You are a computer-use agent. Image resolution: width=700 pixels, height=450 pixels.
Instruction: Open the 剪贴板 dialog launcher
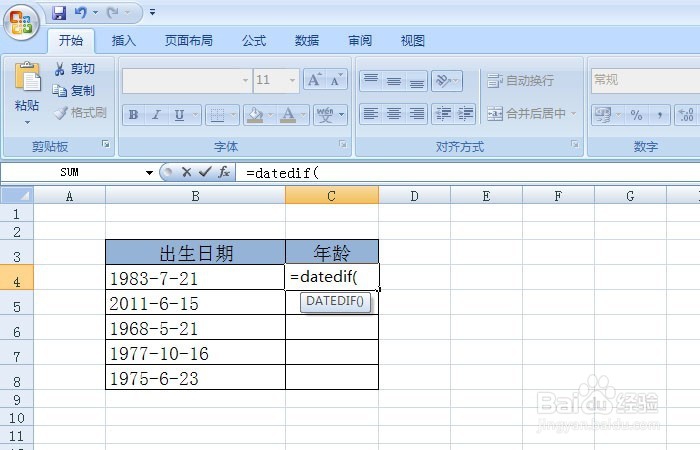105,144
